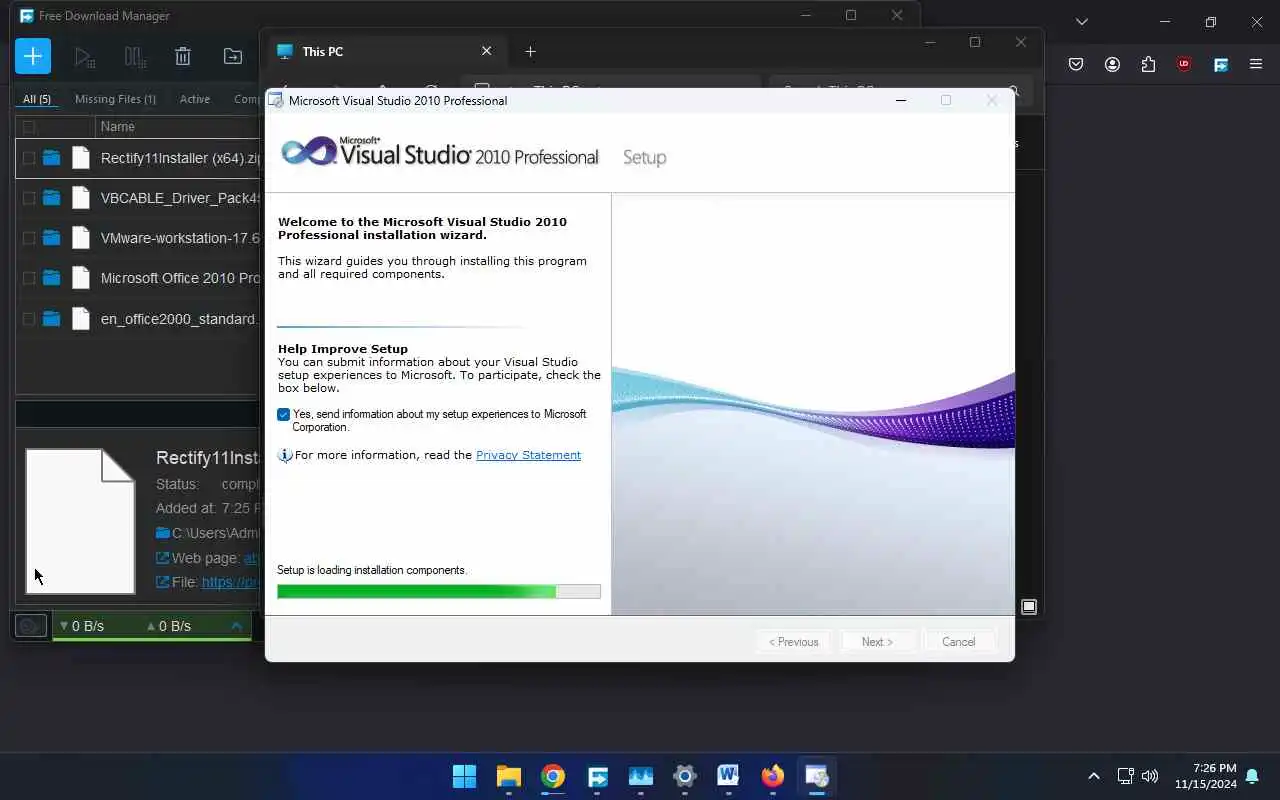The height and width of the screenshot is (800, 1280).
Task: Open folder icon for Rectify11Installer row
Action: coord(51,158)
